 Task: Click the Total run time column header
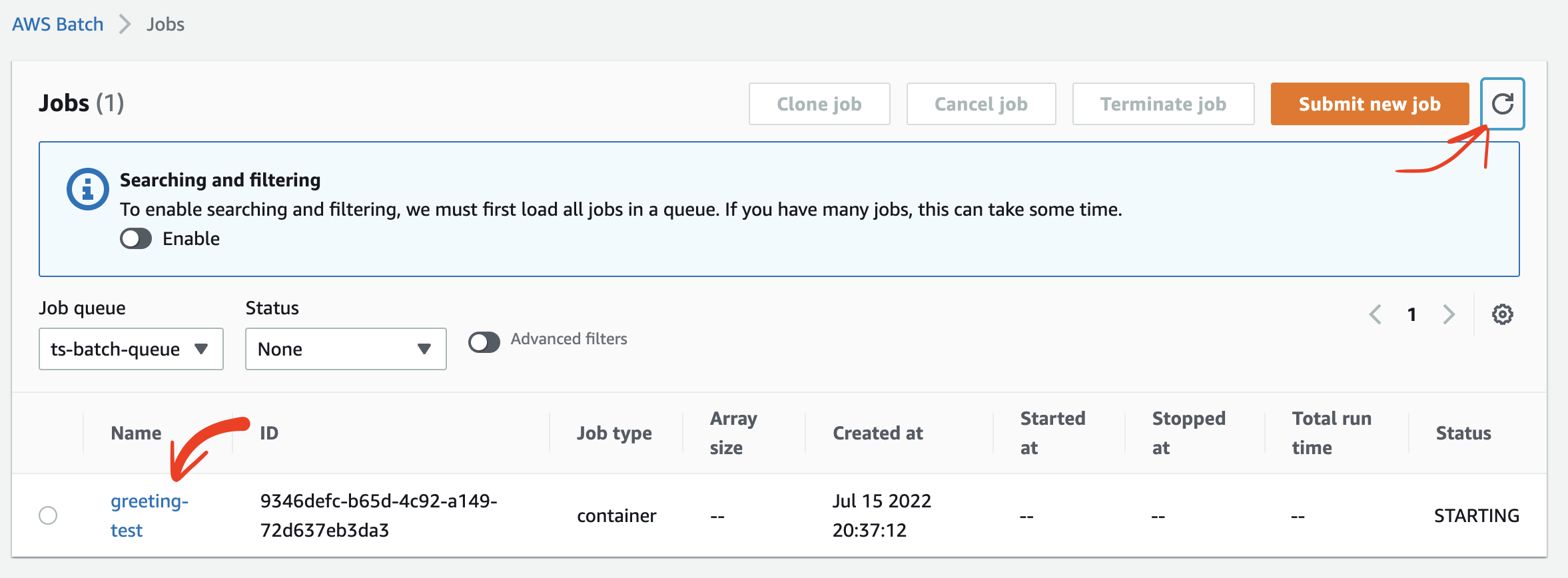(x=1332, y=433)
